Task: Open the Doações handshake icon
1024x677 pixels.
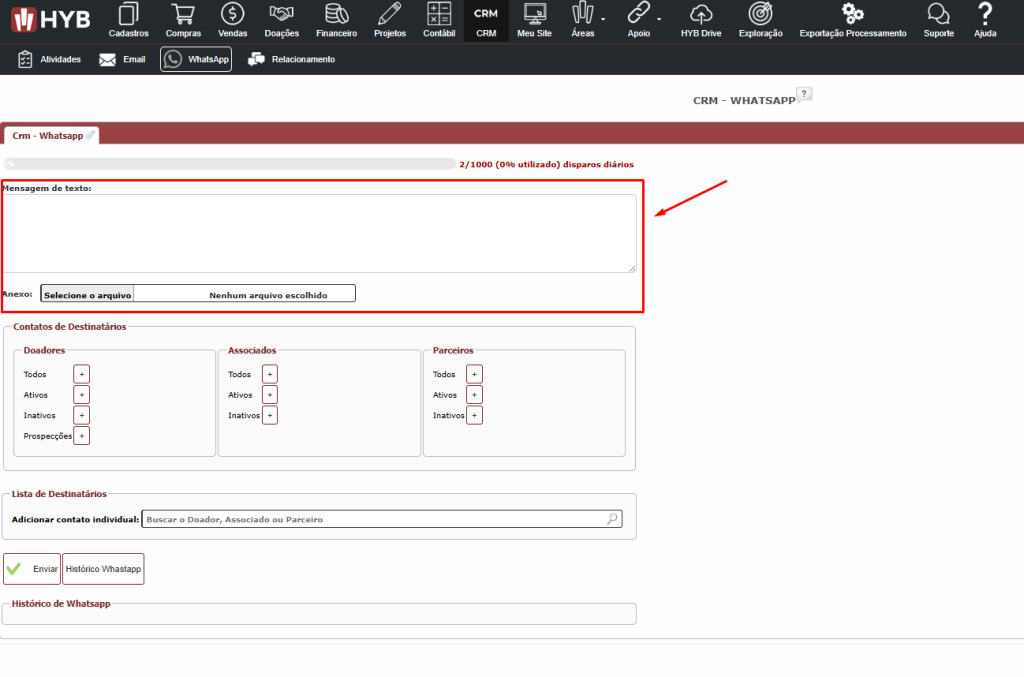Action: [281, 14]
